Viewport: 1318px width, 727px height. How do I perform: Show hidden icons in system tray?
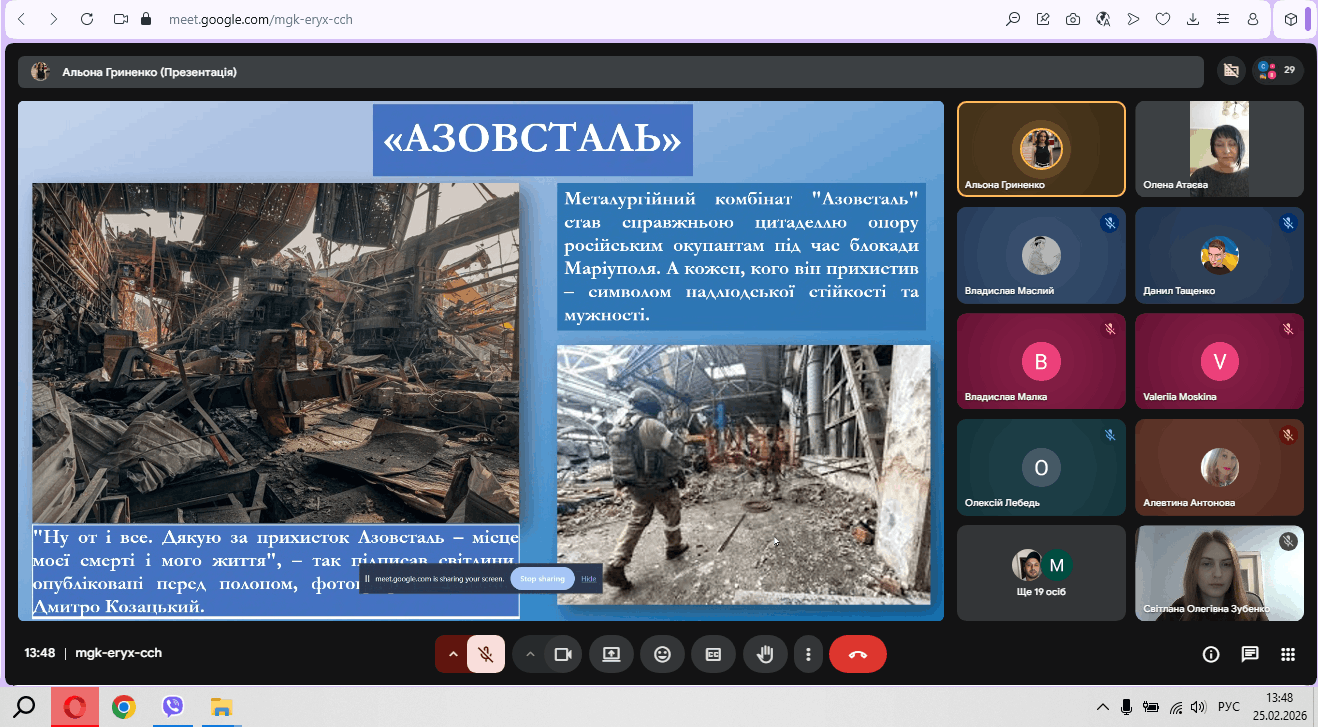[1103, 707]
